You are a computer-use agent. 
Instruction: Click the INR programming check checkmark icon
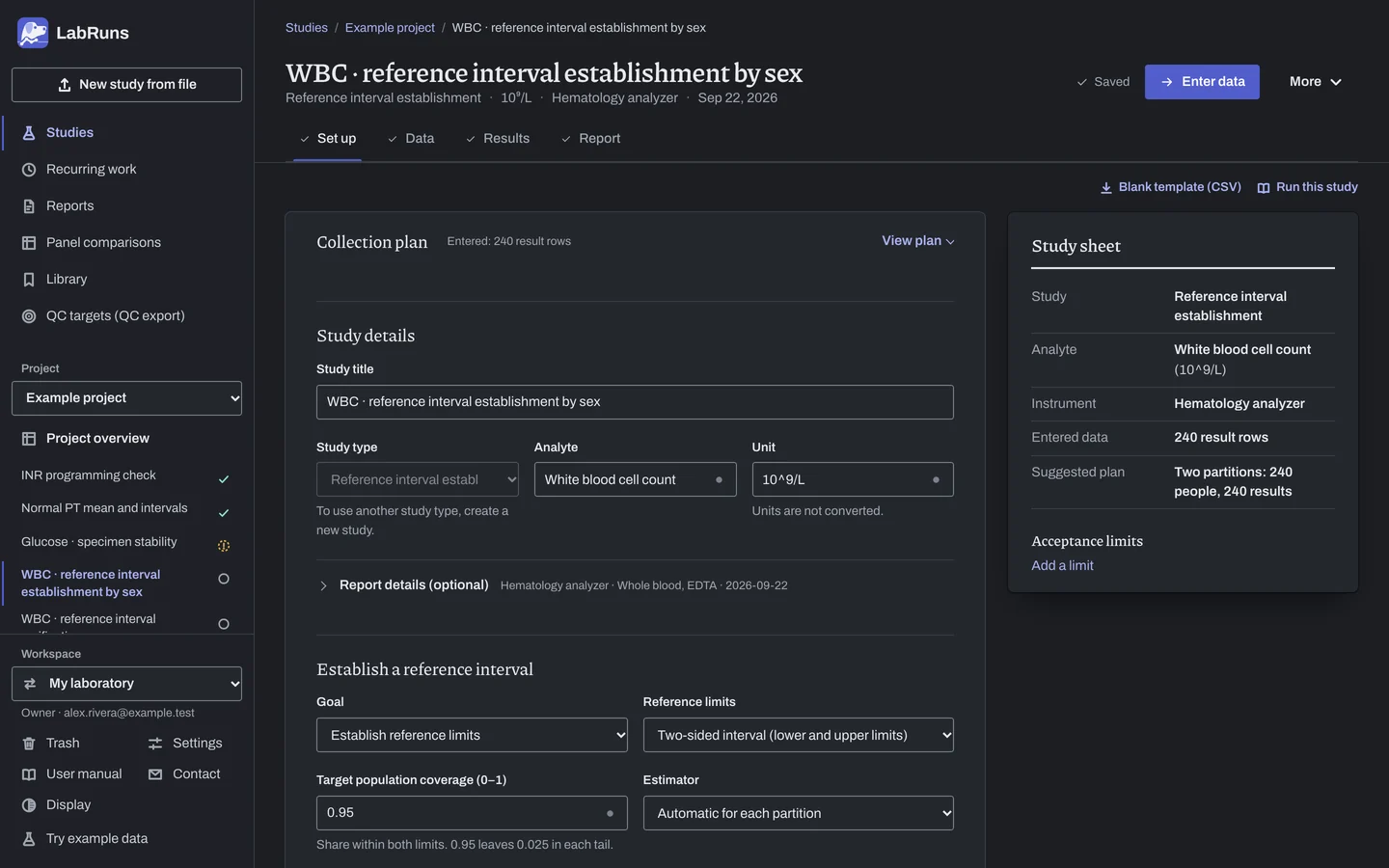(224, 479)
